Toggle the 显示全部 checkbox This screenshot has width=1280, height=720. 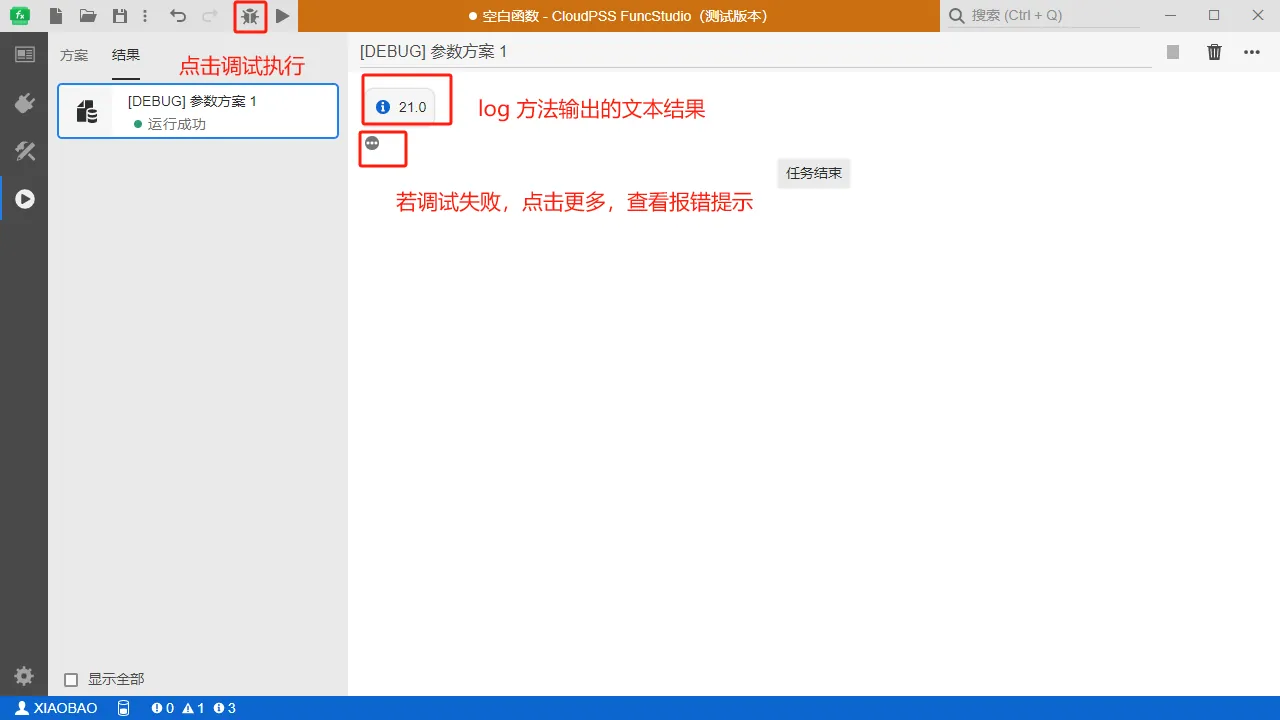(x=71, y=680)
